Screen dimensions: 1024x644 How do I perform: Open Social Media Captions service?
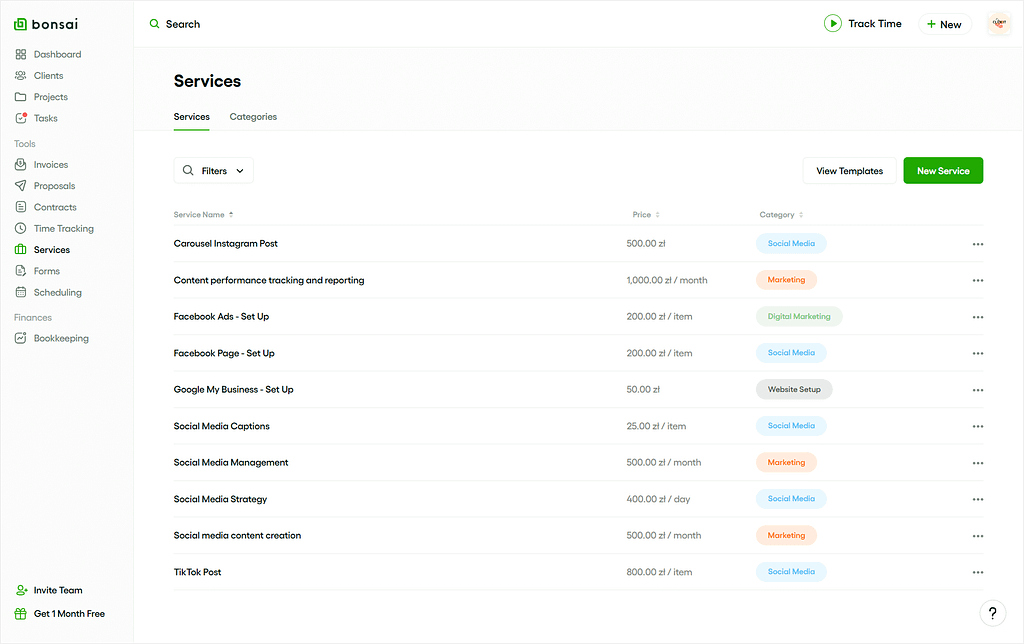coord(221,426)
